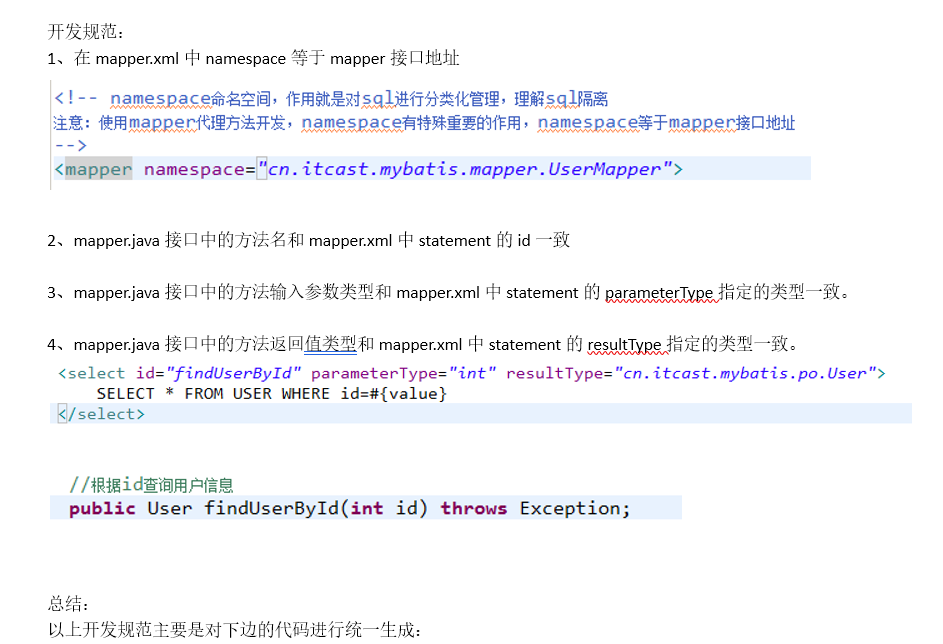943x644 pixels.
Task: Click the closing </select> tag
Action: coord(101,414)
